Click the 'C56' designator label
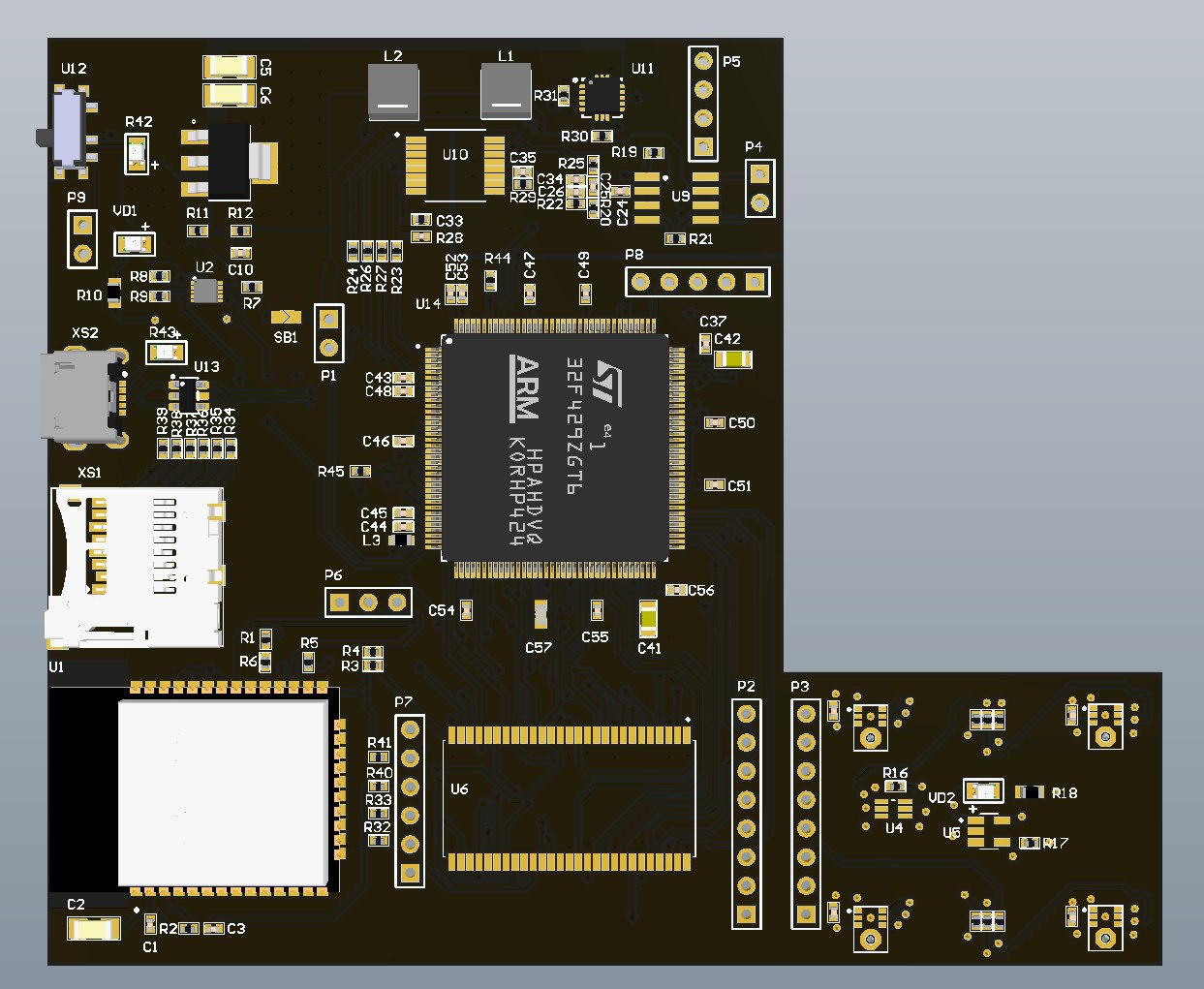This screenshot has height=989, width=1204. (701, 591)
